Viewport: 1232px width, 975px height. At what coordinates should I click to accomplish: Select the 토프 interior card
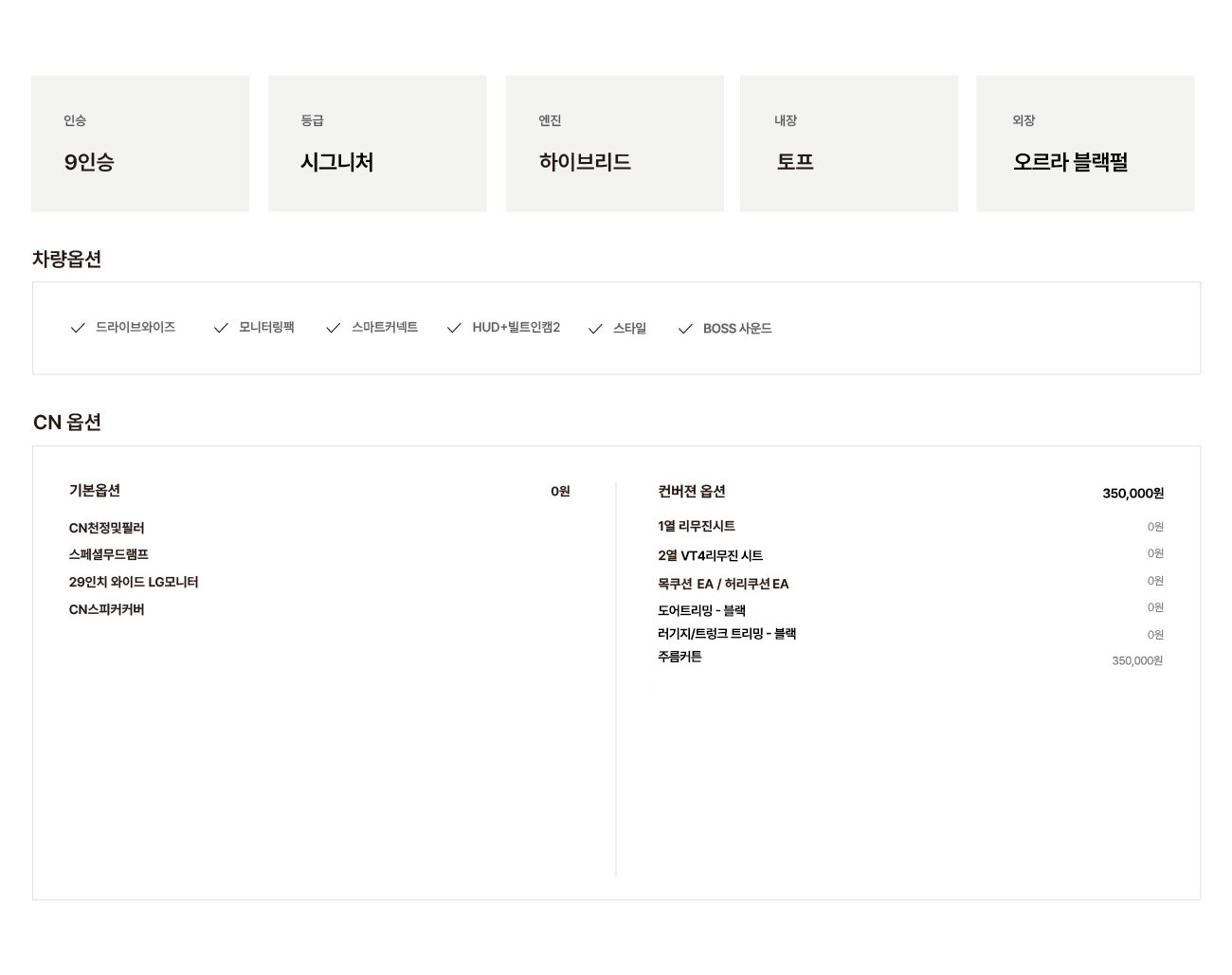coord(849,143)
